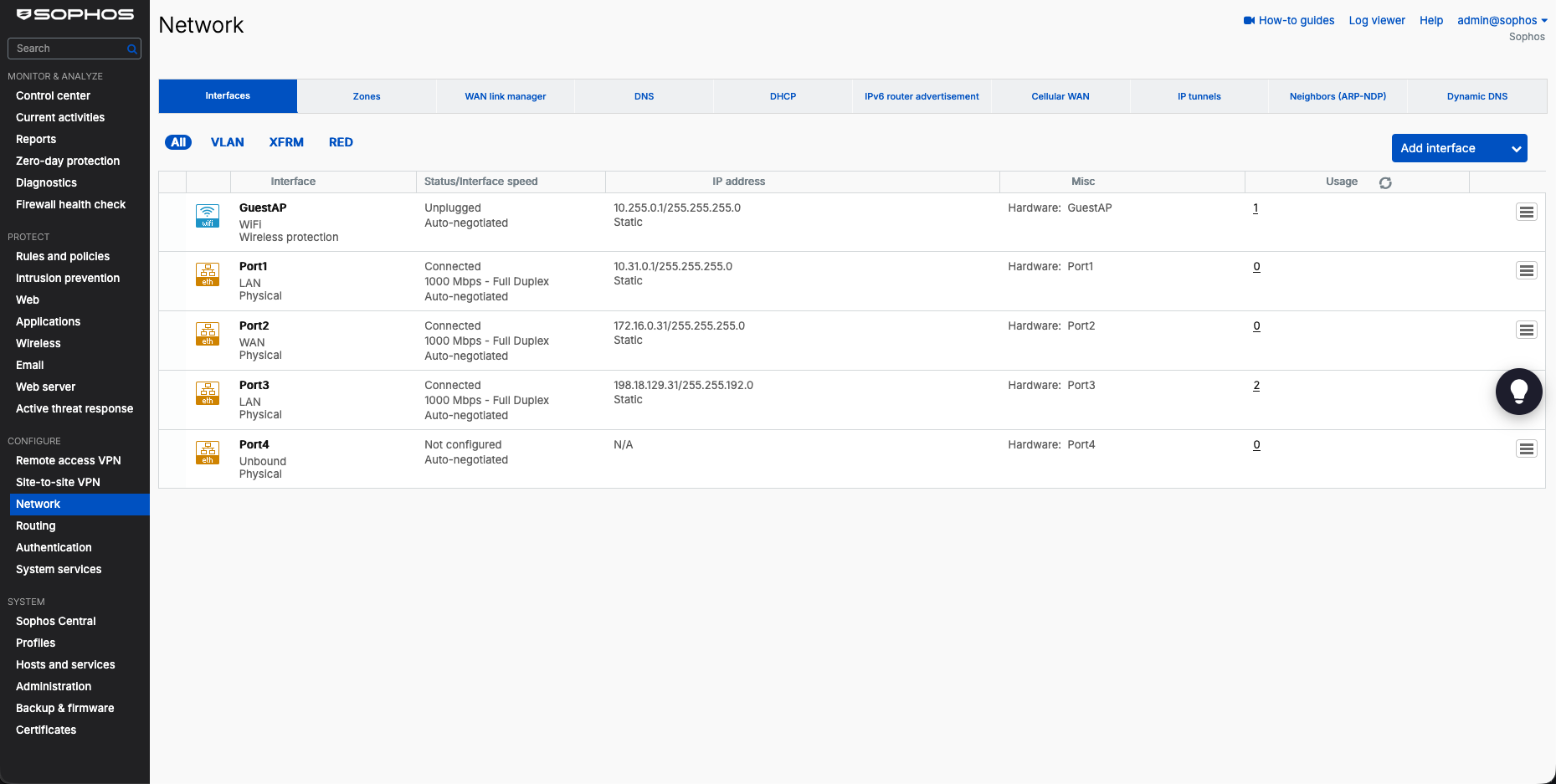Switch to the WAN link manager tab
1556x784 pixels.
(x=506, y=96)
